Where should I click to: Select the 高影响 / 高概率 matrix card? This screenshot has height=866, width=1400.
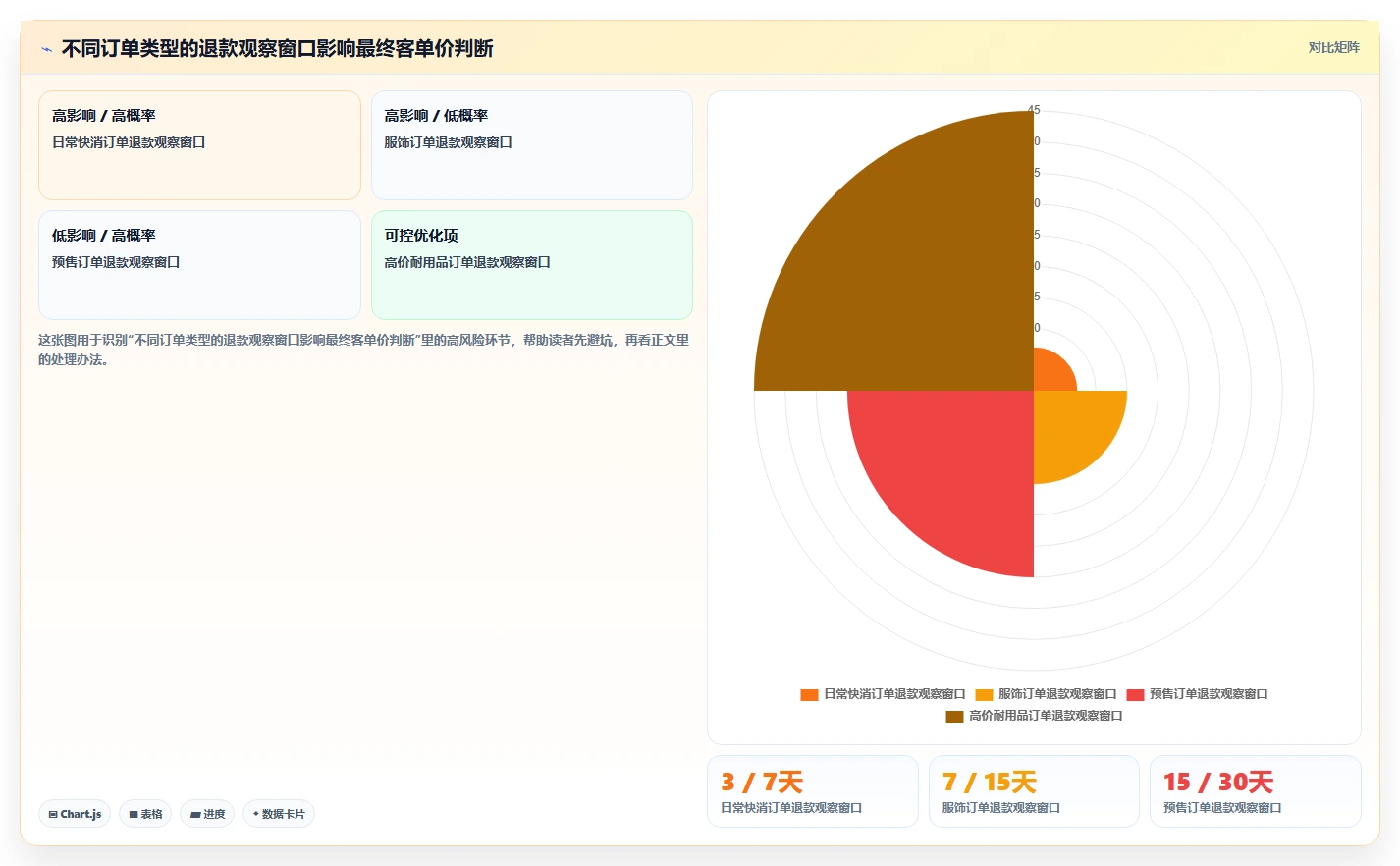199,145
